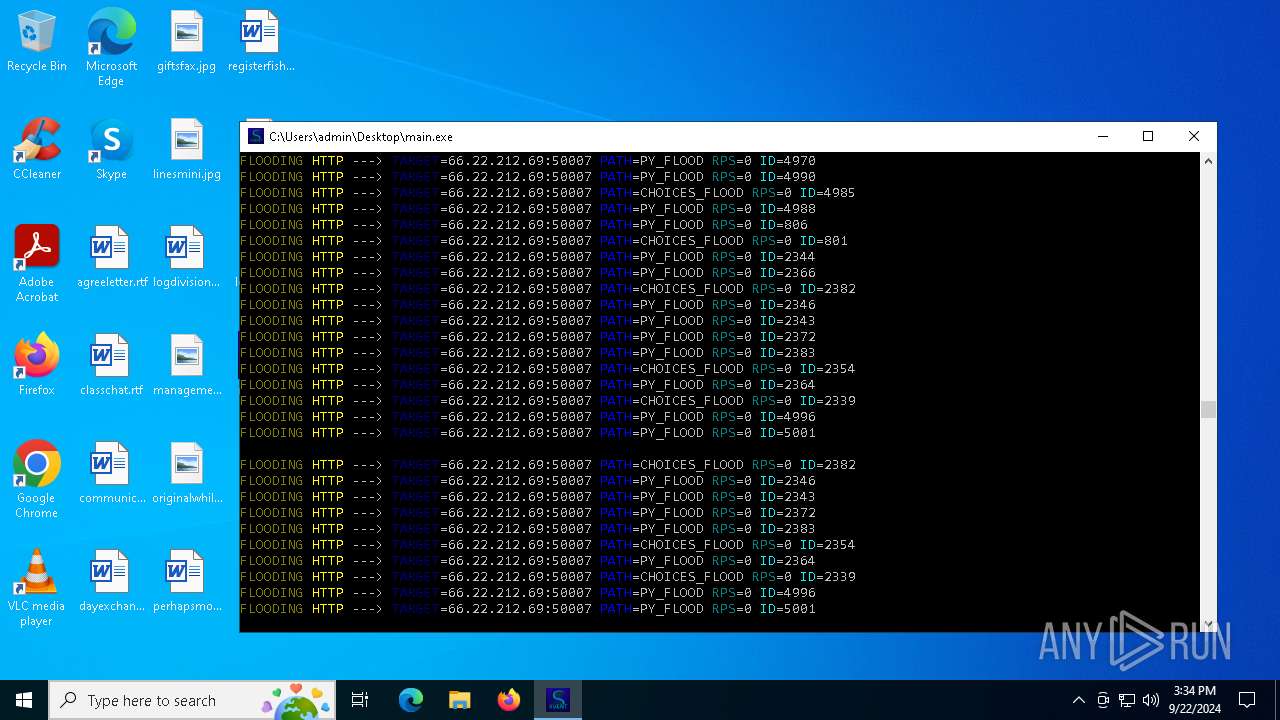Open the Firefox desktop shortcut

pos(37,366)
